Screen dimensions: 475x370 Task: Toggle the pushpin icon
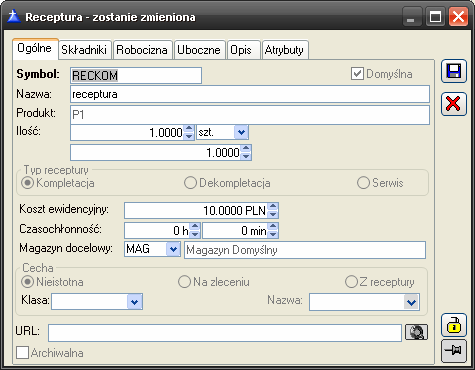[x=454, y=350]
